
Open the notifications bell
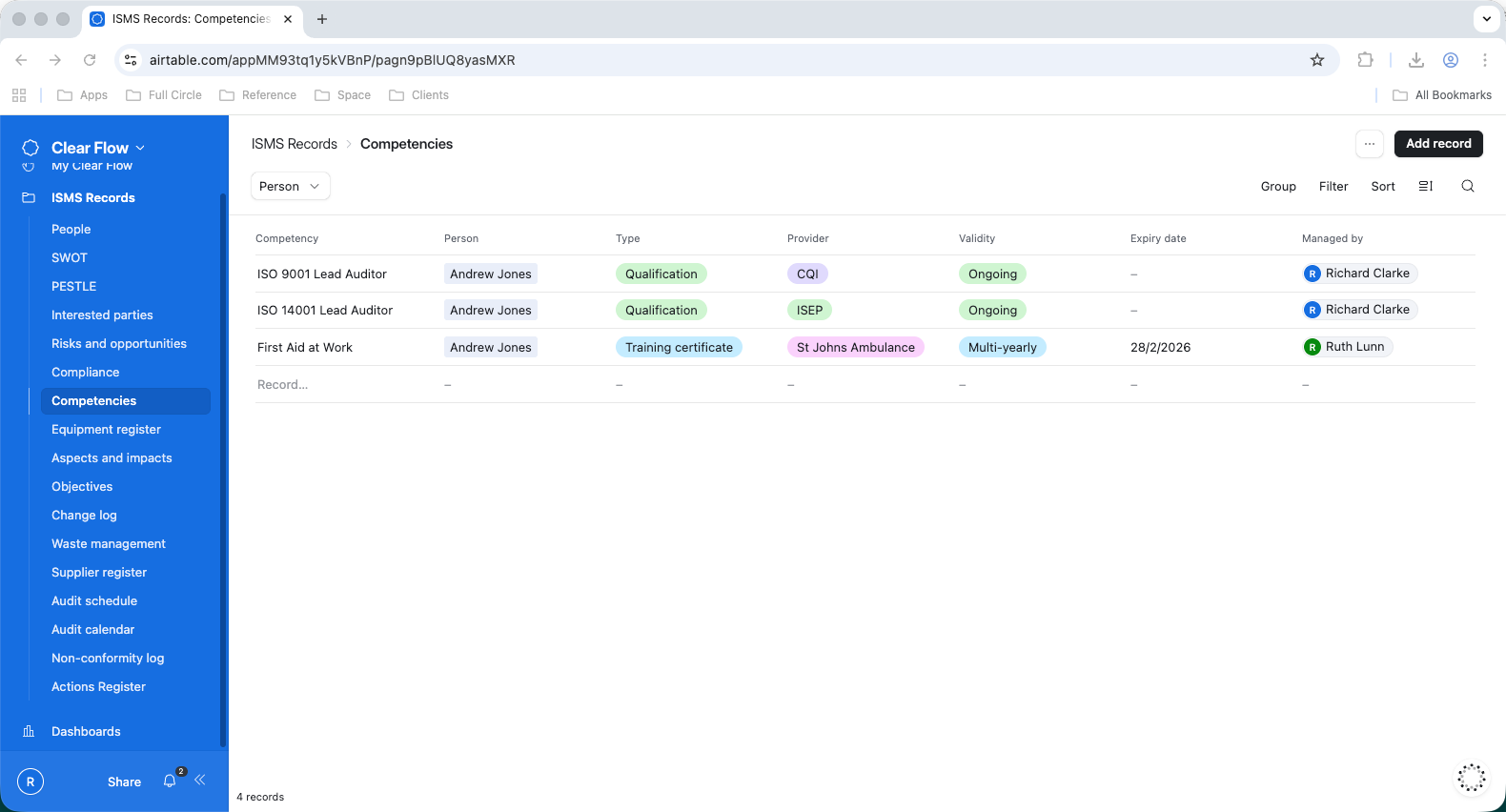pos(170,782)
